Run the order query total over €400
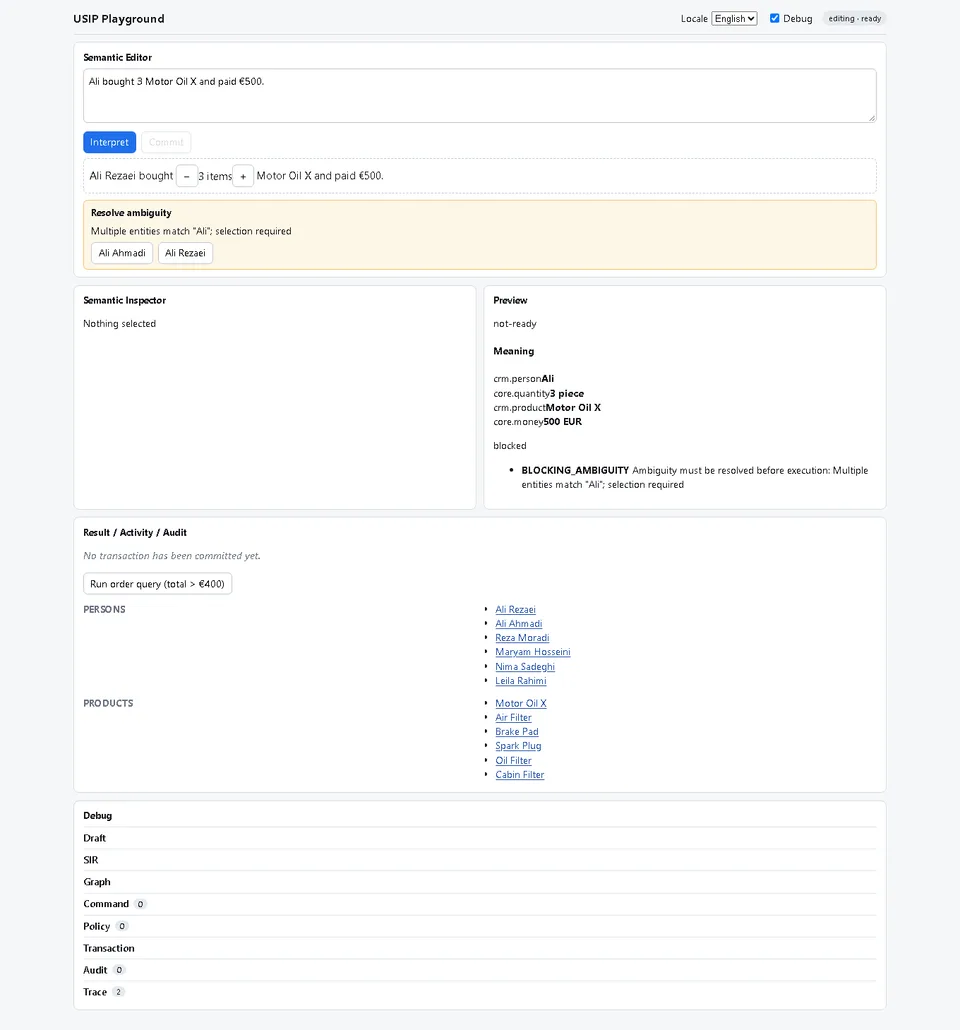Image resolution: width=960 pixels, height=1030 pixels. point(158,584)
